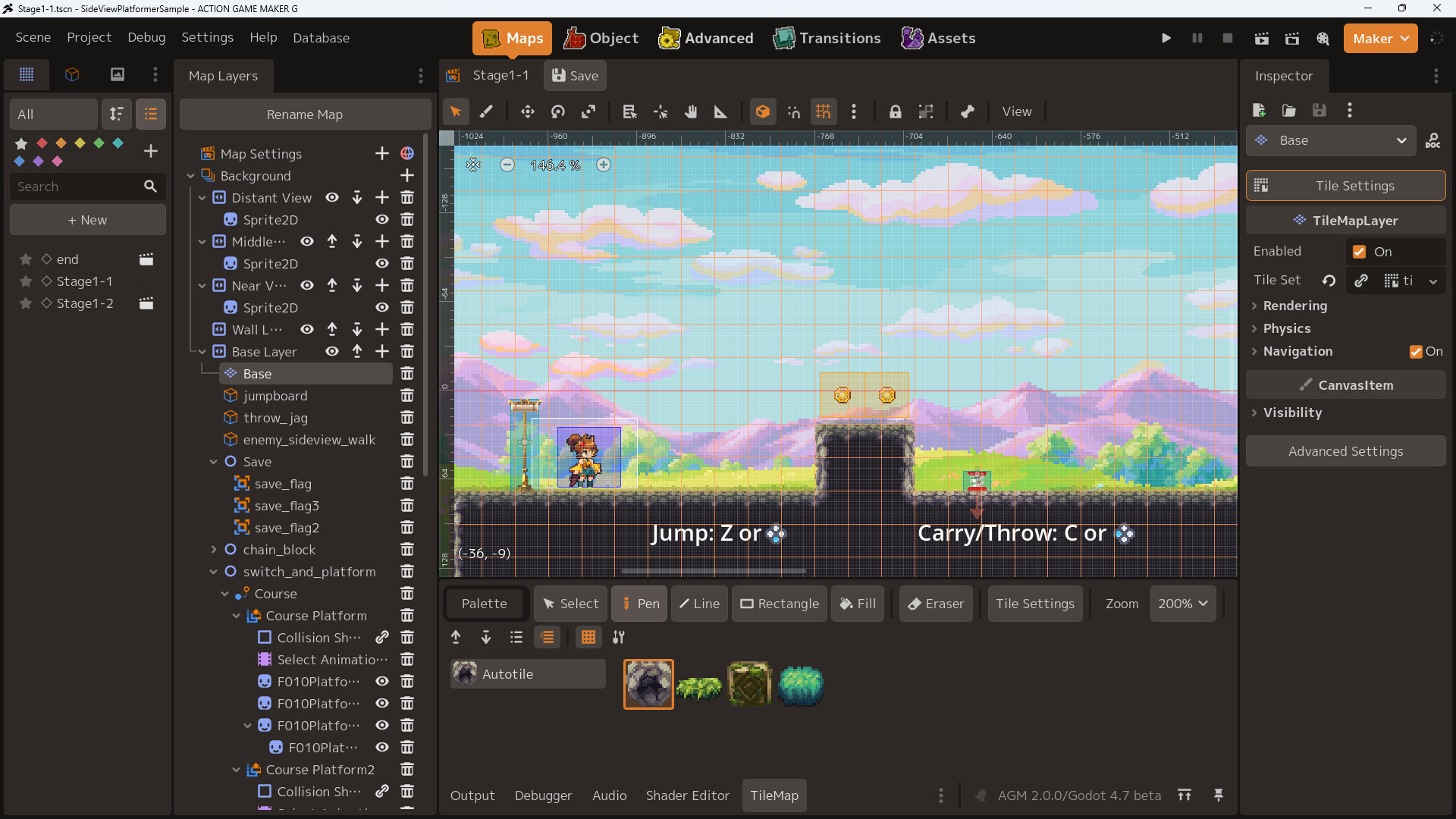Open the 3D cube tab icon in left panel
The height and width of the screenshot is (819, 1456).
click(x=72, y=74)
